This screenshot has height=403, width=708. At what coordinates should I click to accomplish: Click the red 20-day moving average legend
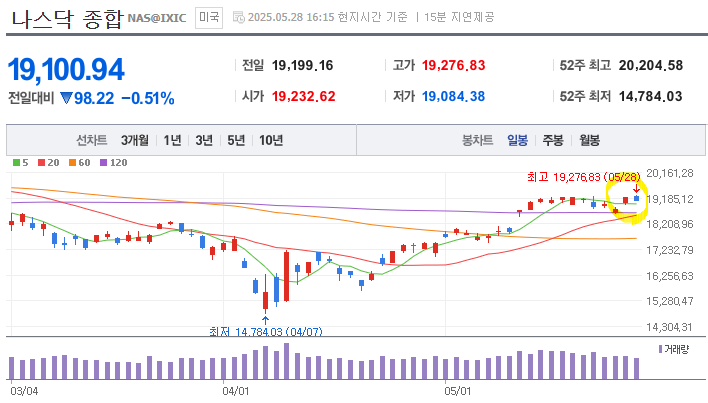(47, 162)
